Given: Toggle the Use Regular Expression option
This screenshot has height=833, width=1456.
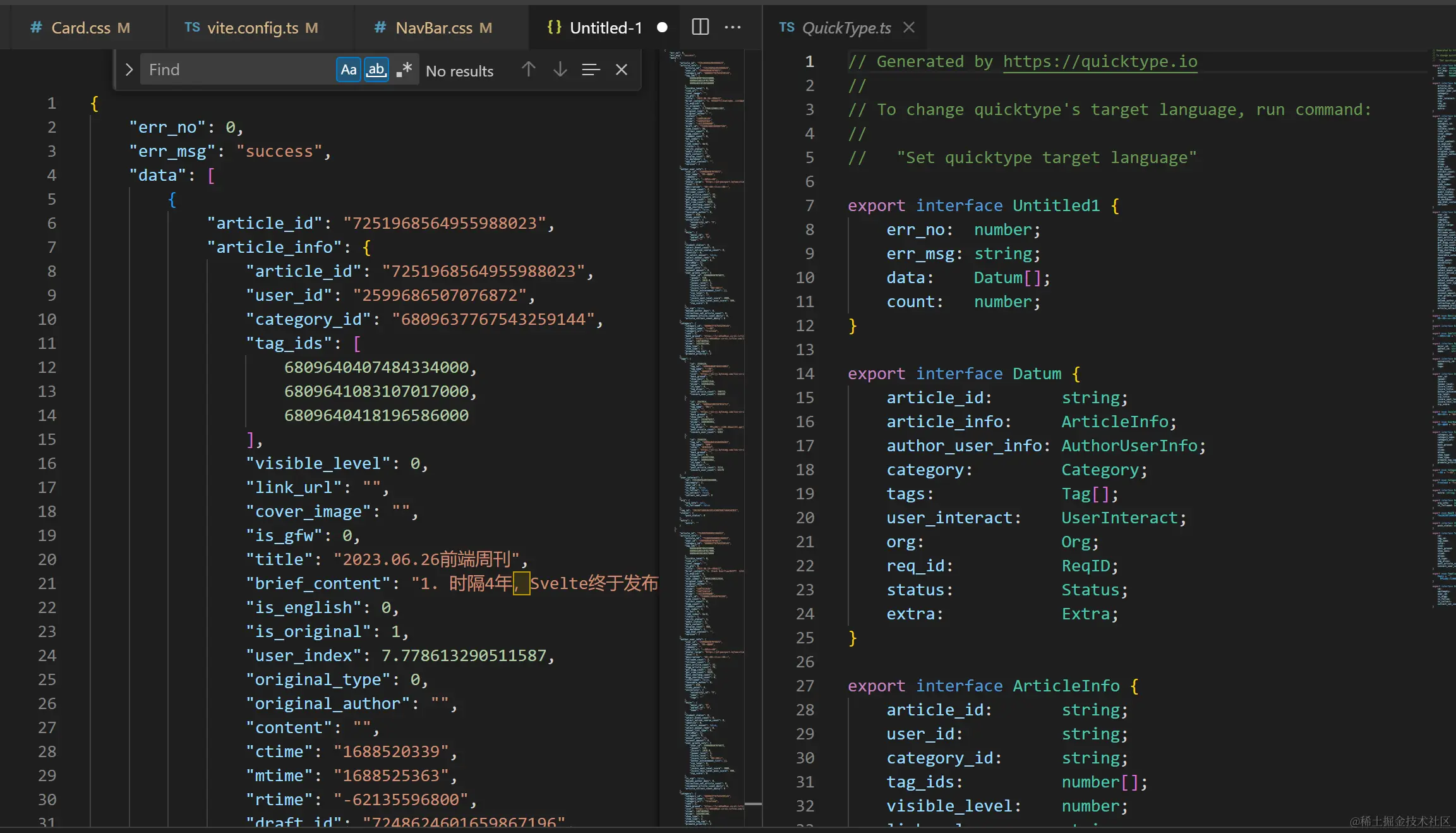Looking at the screenshot, I should pos(404,70).
